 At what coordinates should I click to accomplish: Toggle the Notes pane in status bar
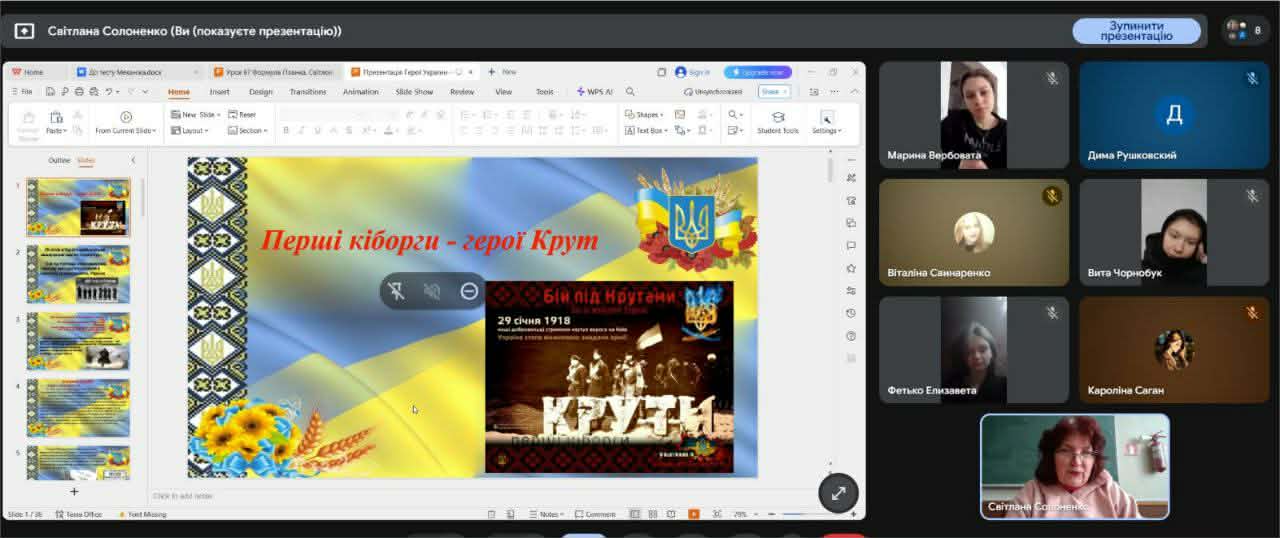point(548,514)
